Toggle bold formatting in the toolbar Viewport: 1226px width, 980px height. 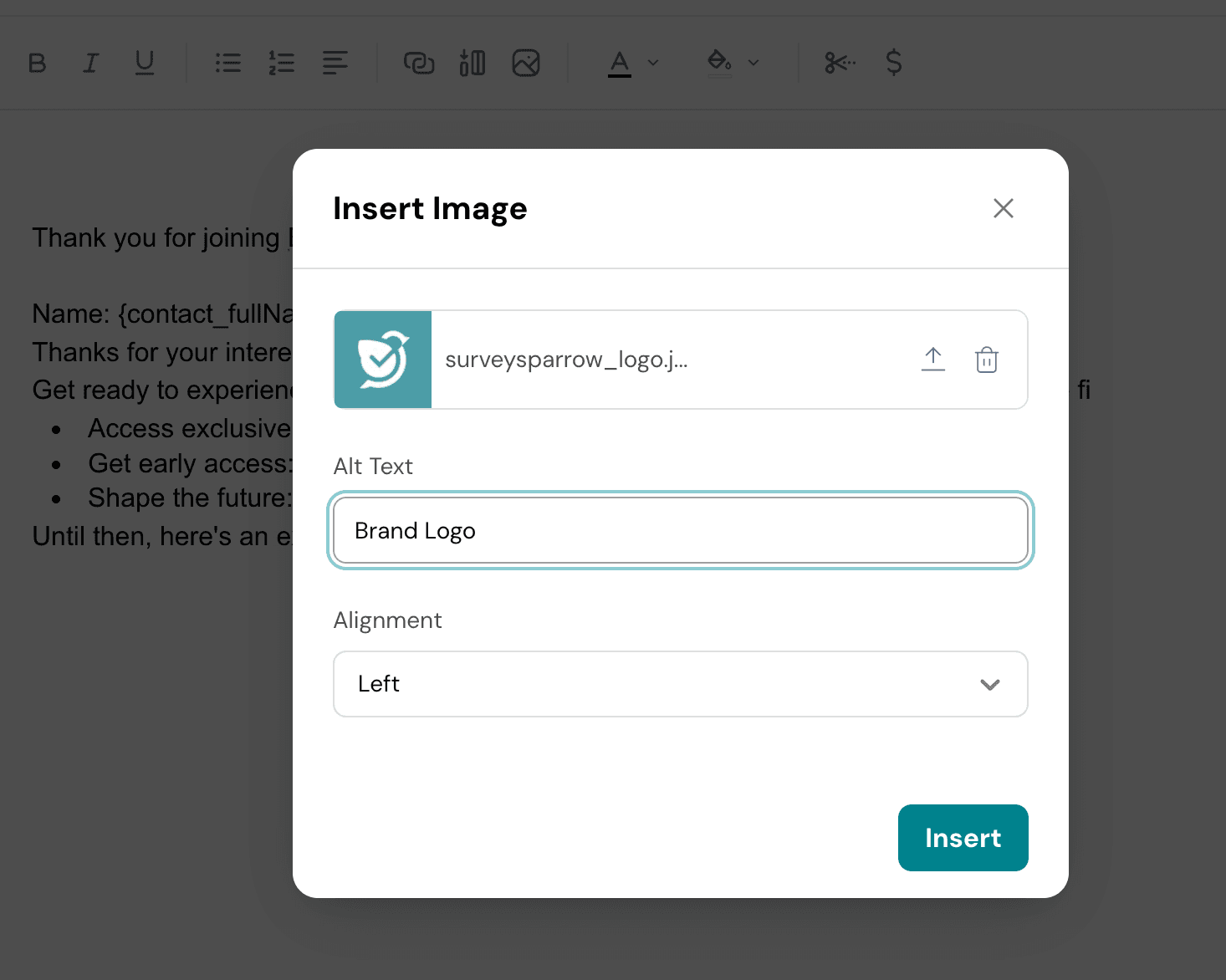point(38,63)
